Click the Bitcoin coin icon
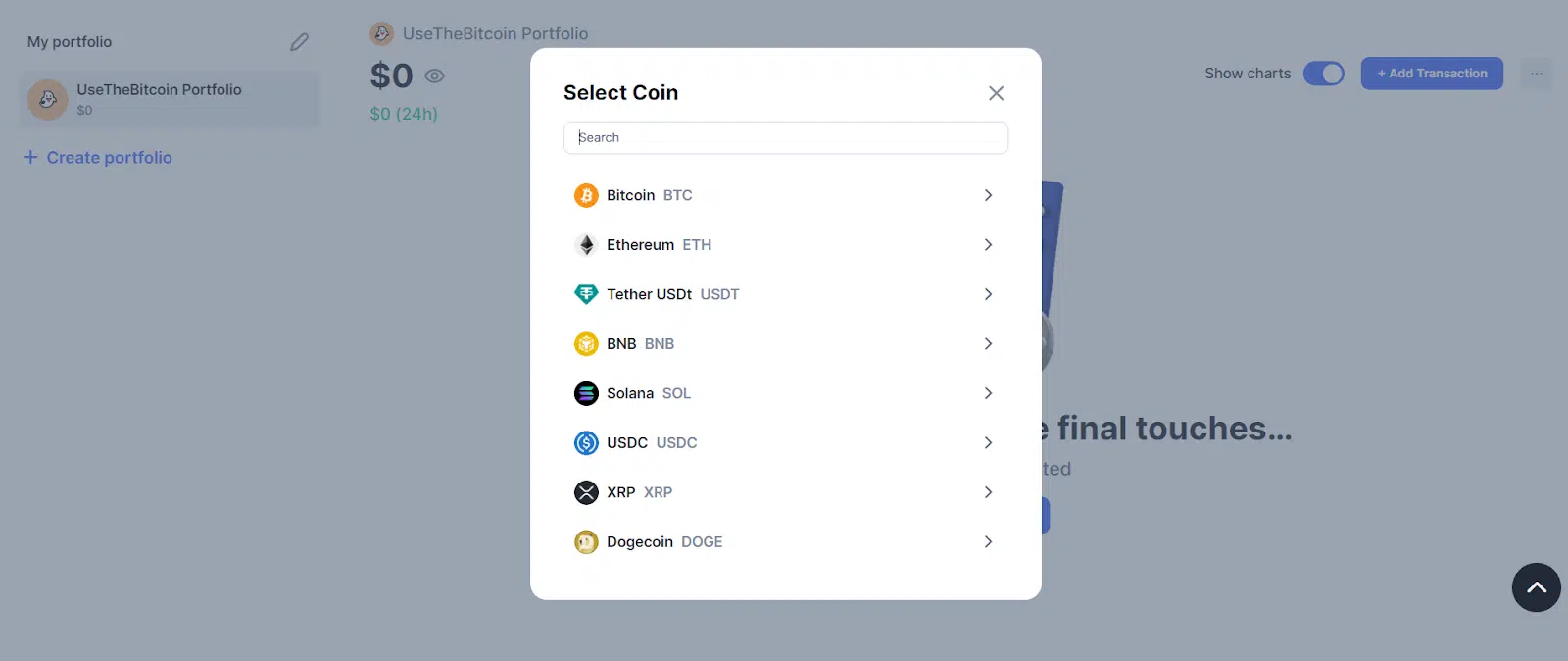 click(586, 195)
